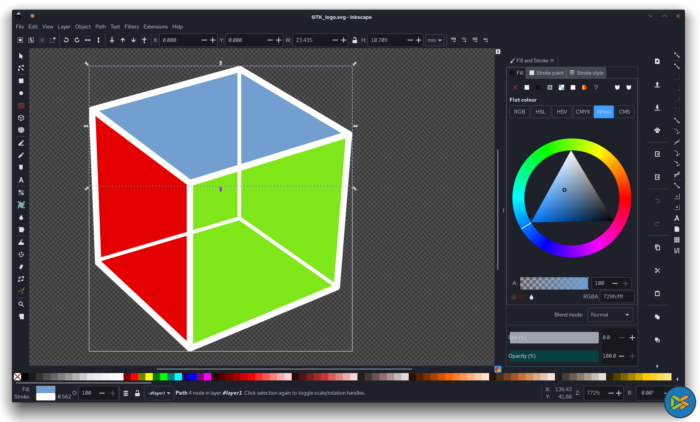Select the Node editing tool
Image resolution: width=700 pixels, height=422 pixels.
pyautogui.click(x=21, y=68)
